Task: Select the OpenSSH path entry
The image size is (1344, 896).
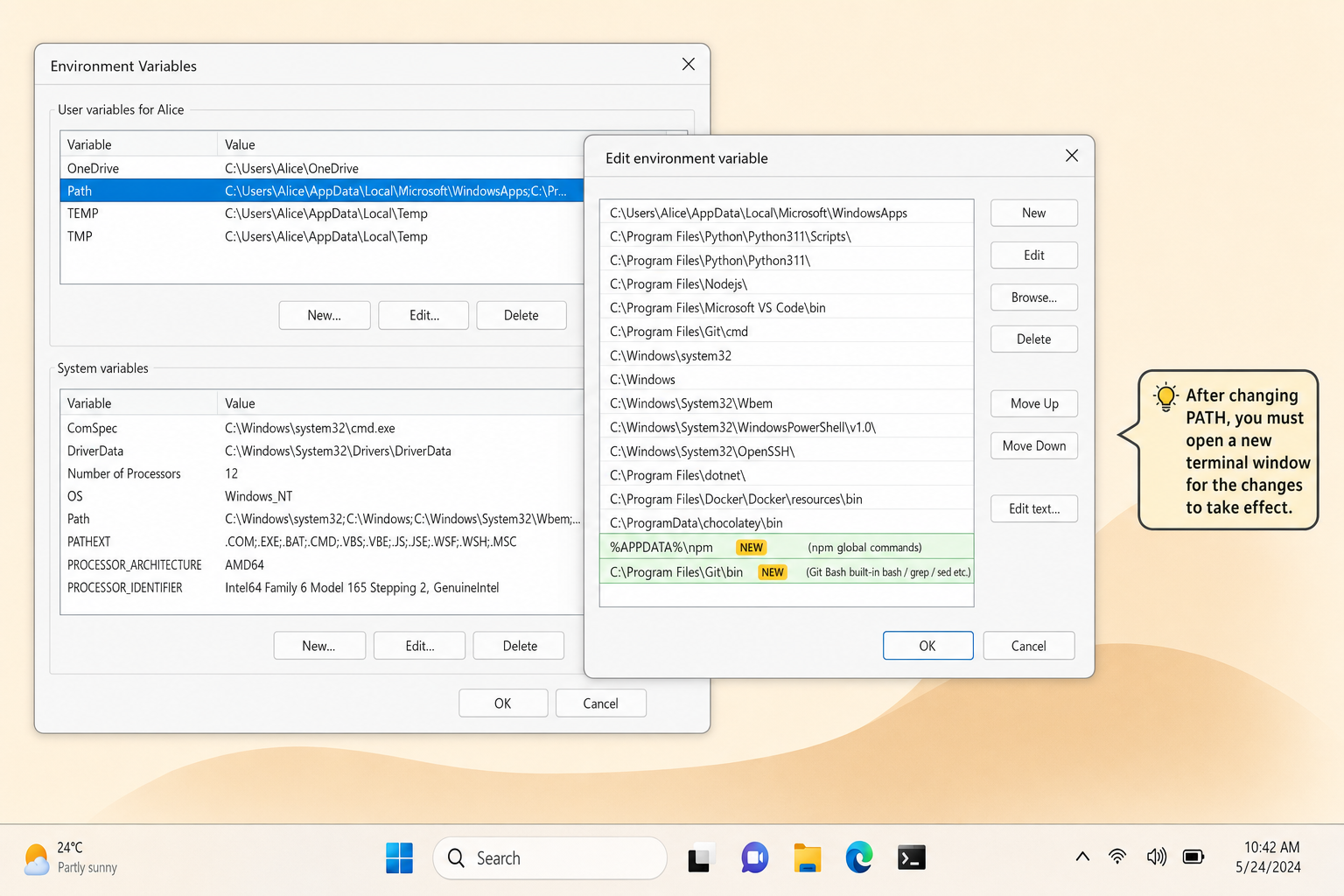Action: click(x=787, y=451)
